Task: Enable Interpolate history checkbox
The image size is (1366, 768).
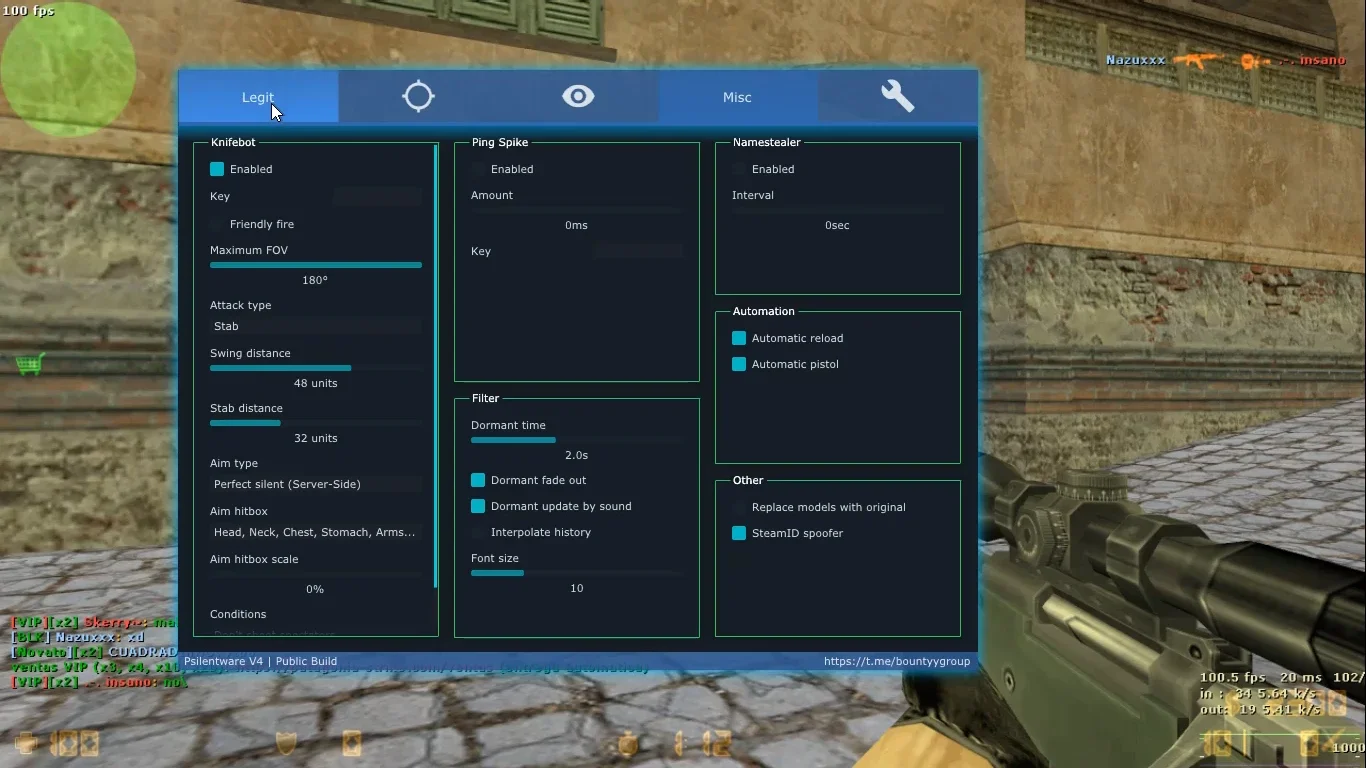Action: pyautogui.click(x=478, y=532)
